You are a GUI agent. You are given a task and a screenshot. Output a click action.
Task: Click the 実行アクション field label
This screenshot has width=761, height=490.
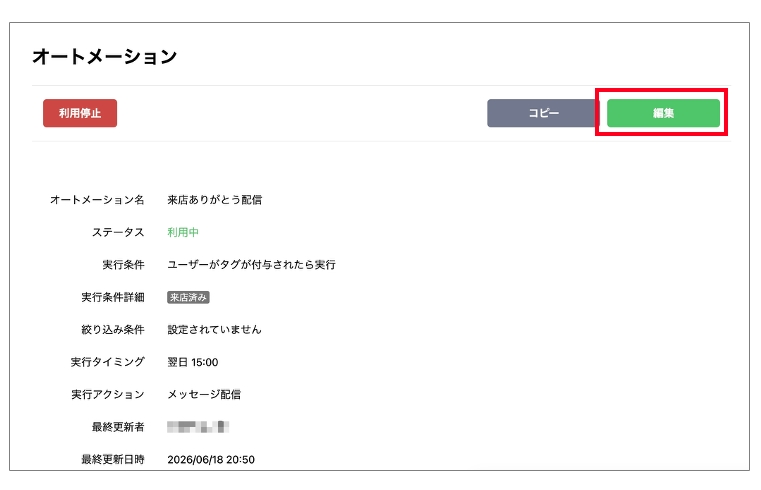108,395
